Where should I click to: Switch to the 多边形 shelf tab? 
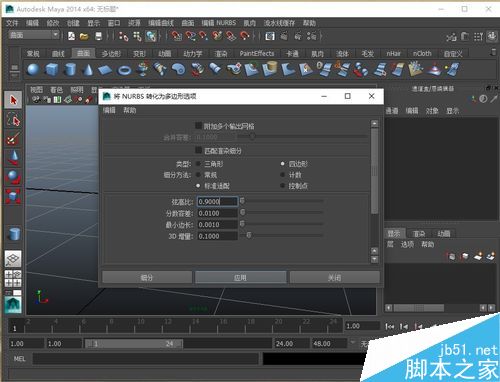point(111,53)
